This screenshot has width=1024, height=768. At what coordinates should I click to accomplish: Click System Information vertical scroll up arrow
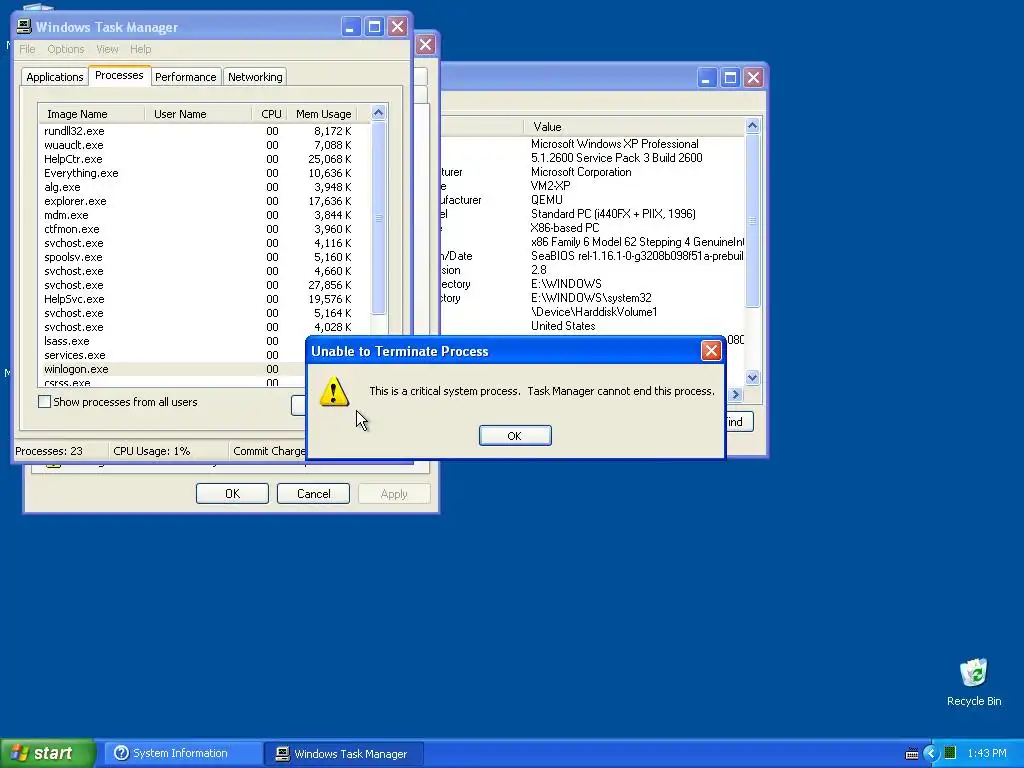tap(752, 125)
